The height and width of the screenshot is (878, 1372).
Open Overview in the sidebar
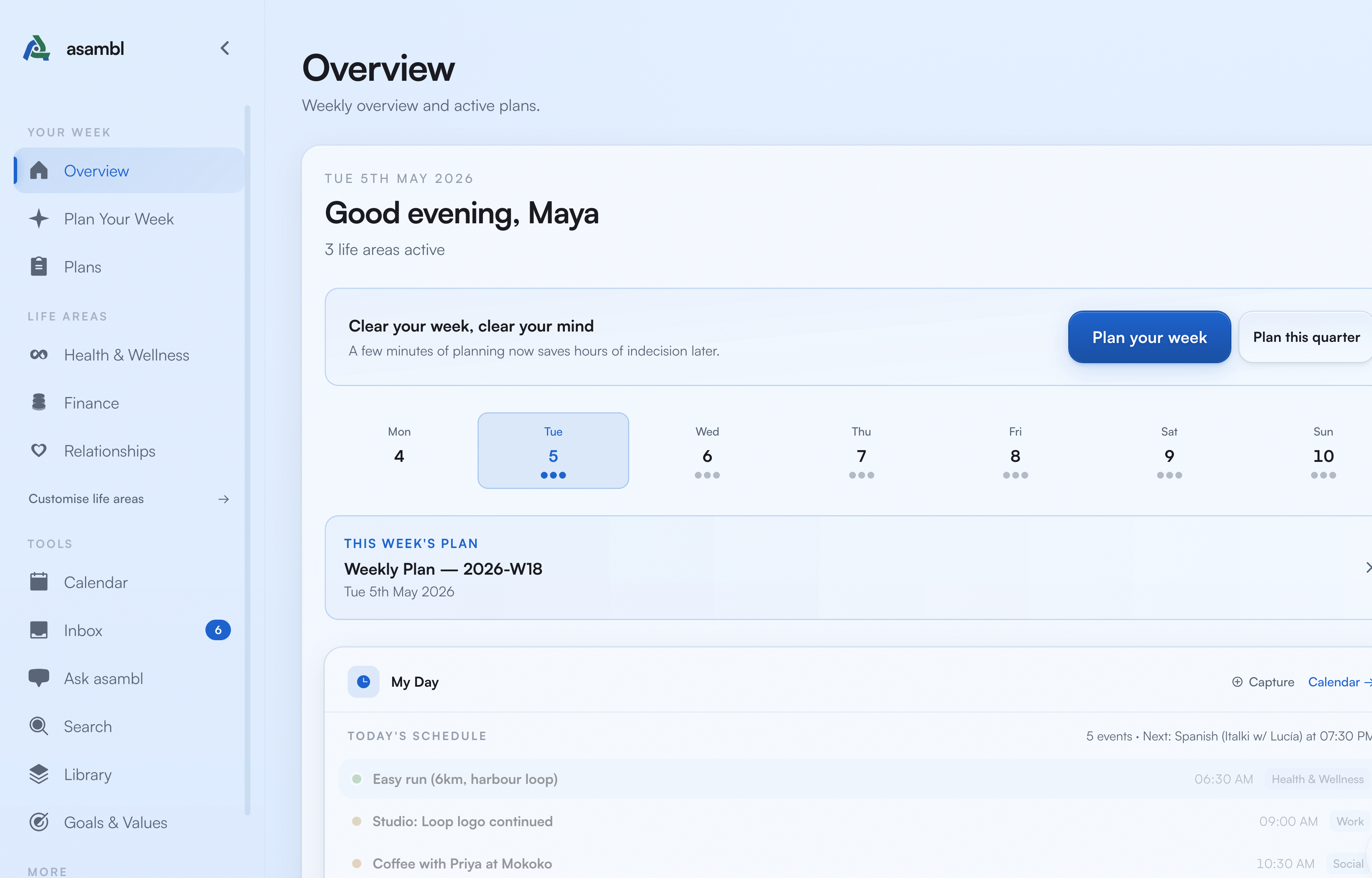coord(130,170)
